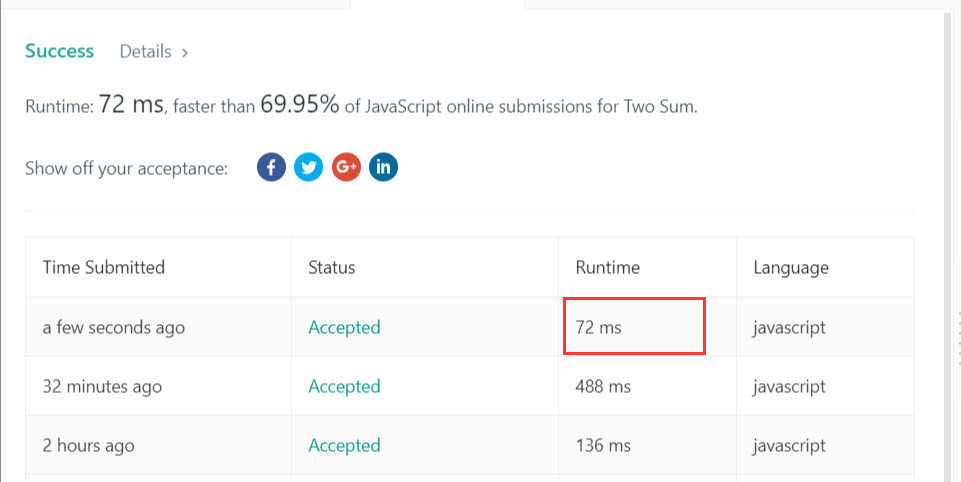Share acceptance on Twitter
The image size is (961, 482).
click(309, 167)
